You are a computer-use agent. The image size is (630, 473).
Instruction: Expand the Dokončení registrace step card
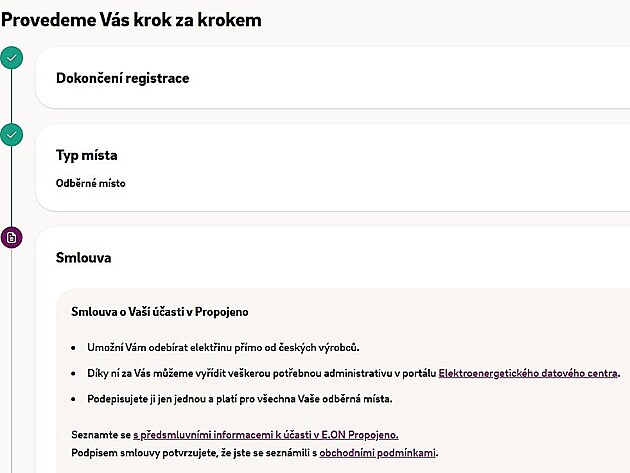(330, 78)
